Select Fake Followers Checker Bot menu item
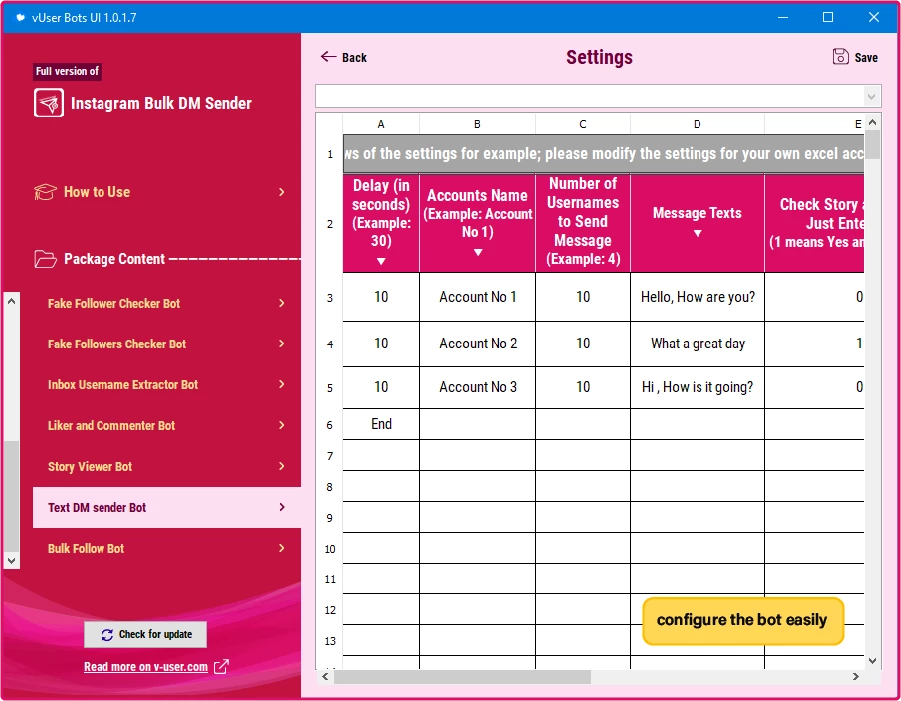901x701 pixels. (167, 344)
